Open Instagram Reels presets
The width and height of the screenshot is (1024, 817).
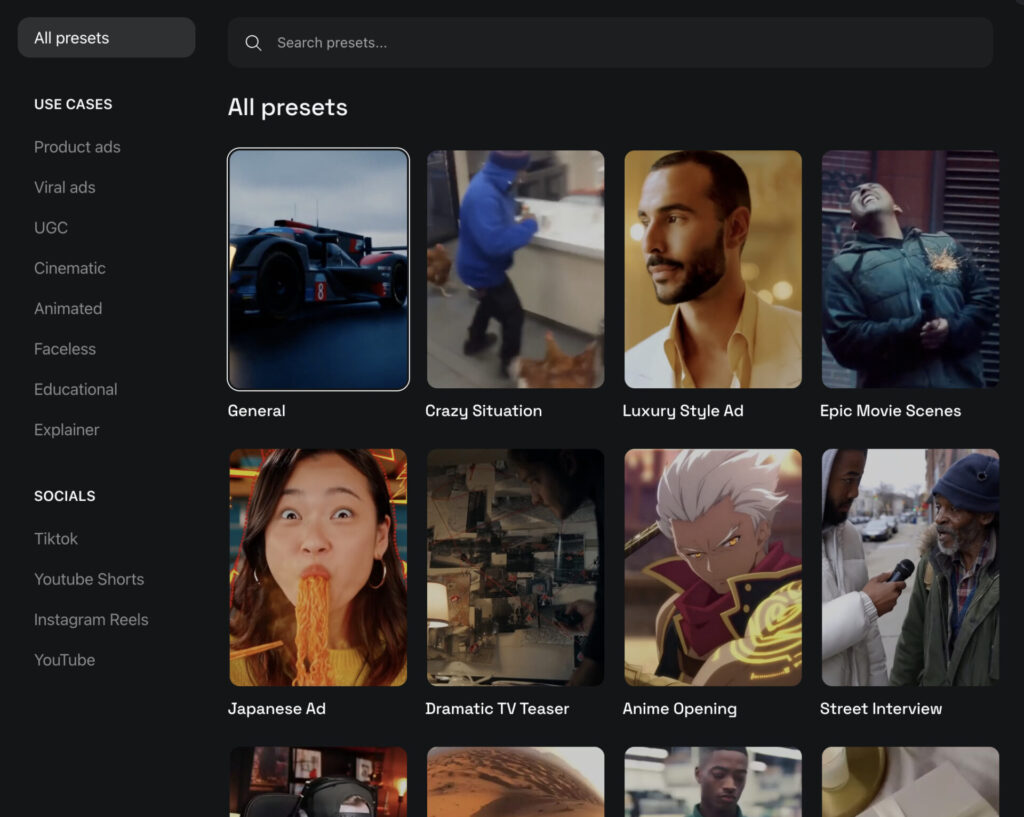click(x=91, y=620)
